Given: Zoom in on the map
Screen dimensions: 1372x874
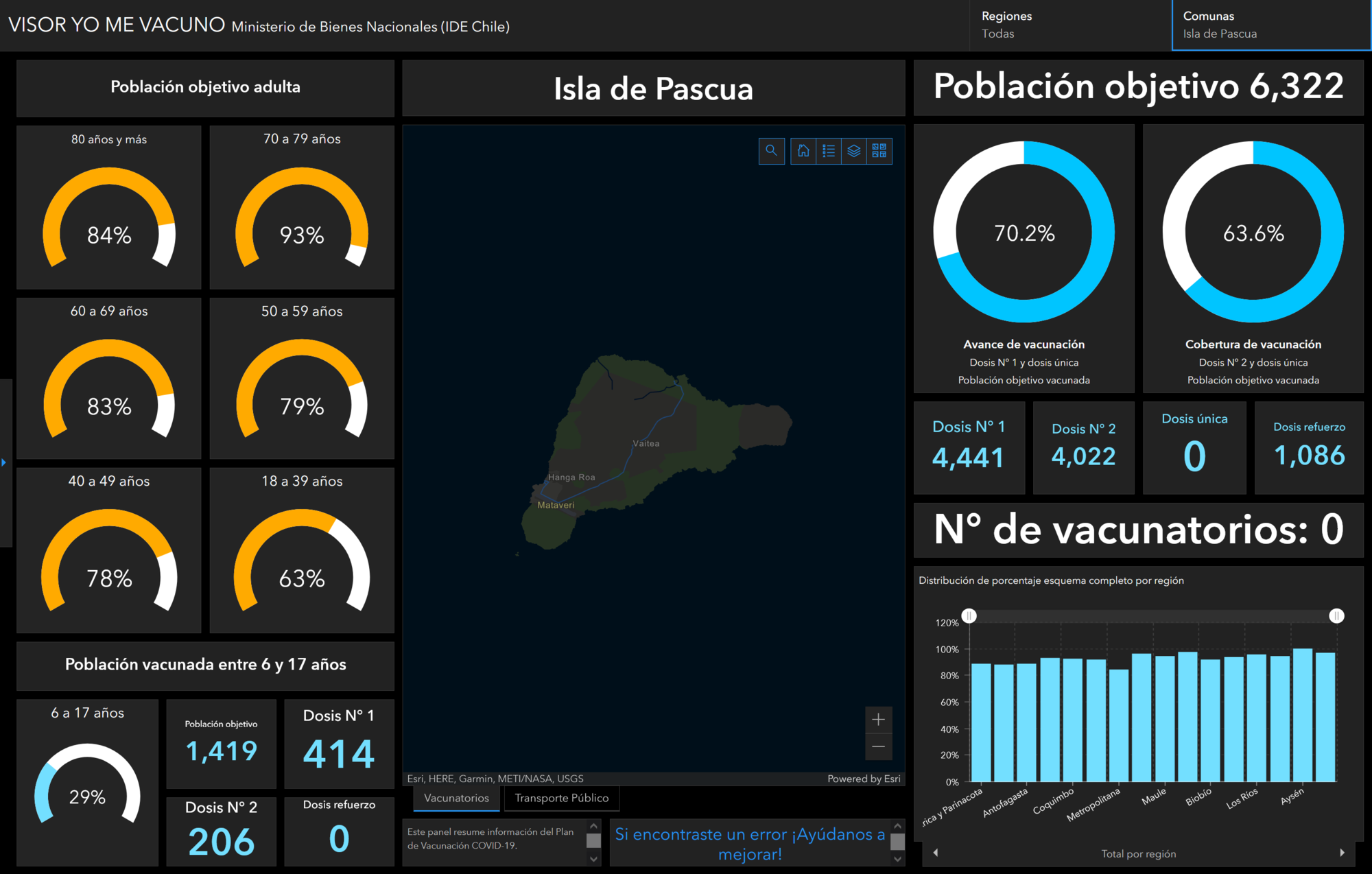Looking at the screenshot, I should pyautogui.click(x=878, y=720).
